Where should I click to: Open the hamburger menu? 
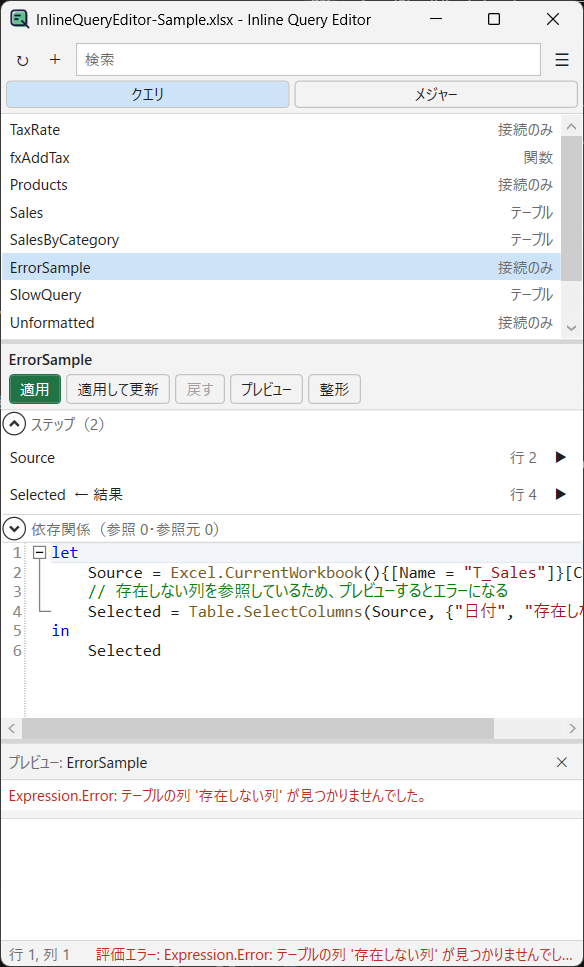(x=562, y=60)
